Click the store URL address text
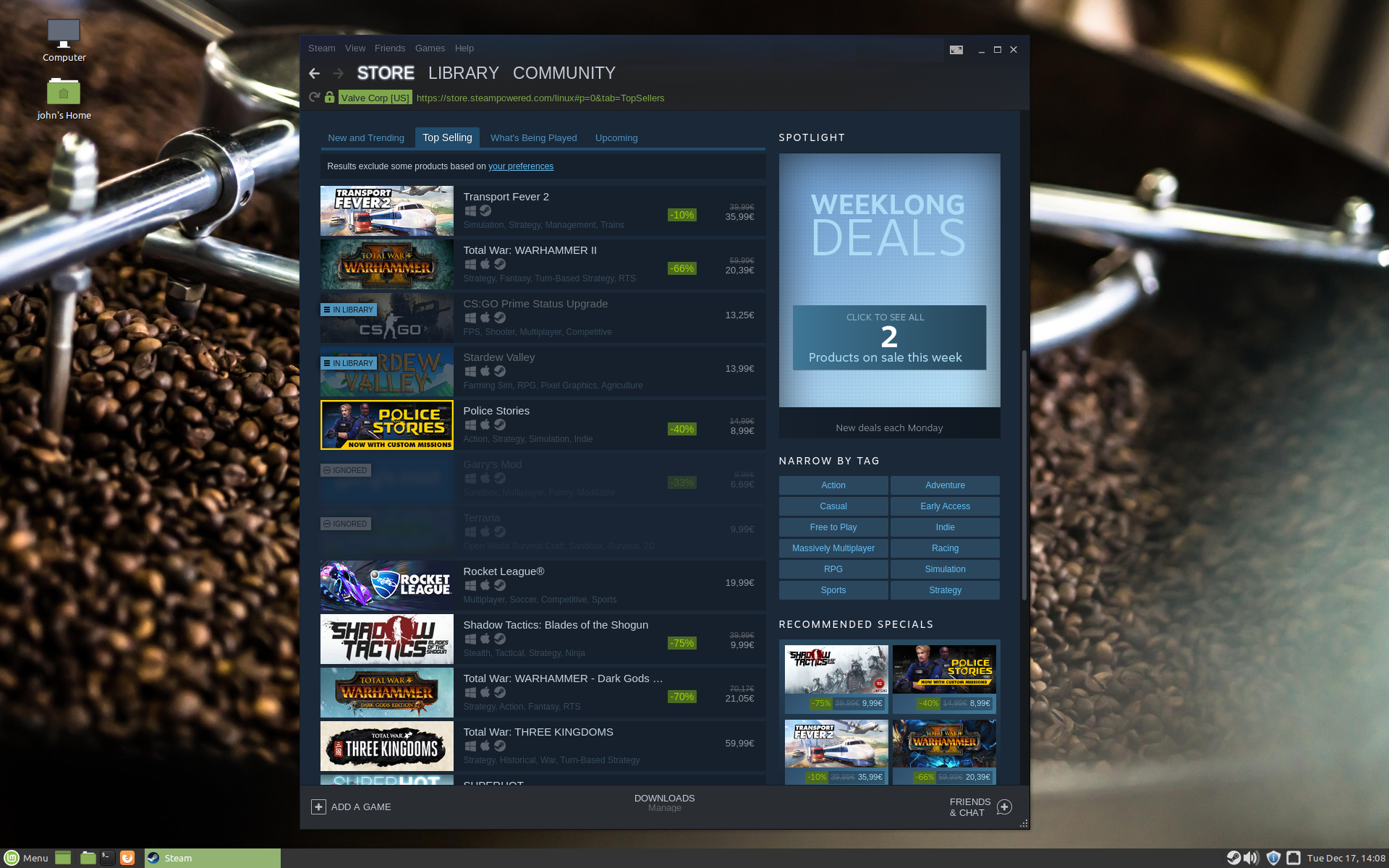The image size is (1389, 868). 540,98
